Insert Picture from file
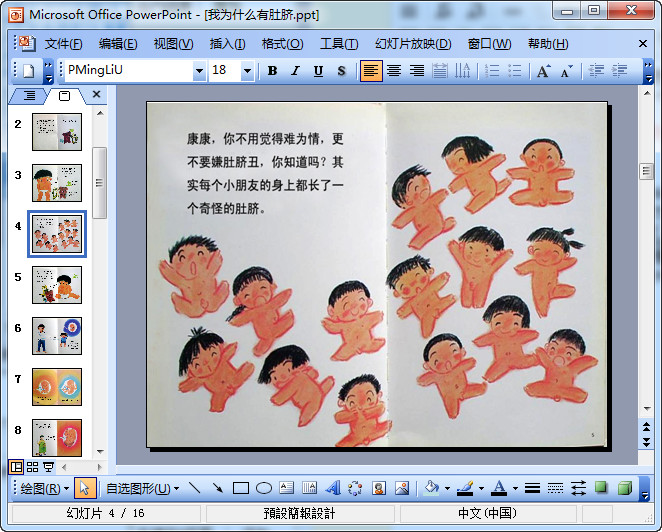 coord(402,488)
